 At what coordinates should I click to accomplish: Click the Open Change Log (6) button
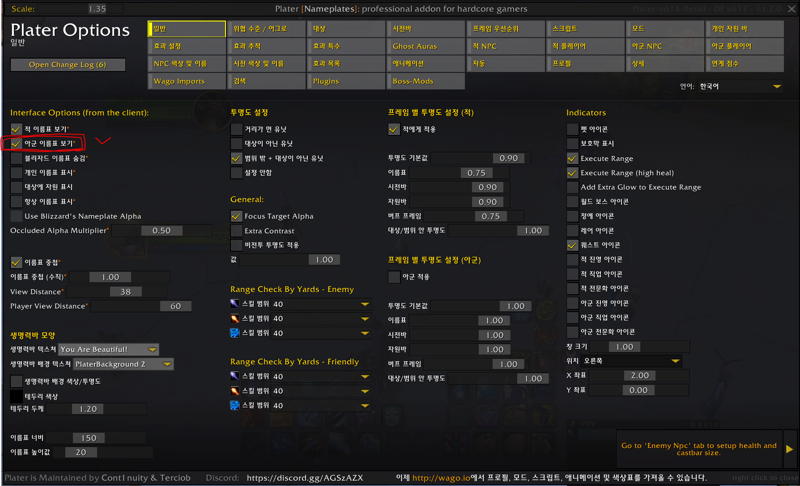[67, 65]
